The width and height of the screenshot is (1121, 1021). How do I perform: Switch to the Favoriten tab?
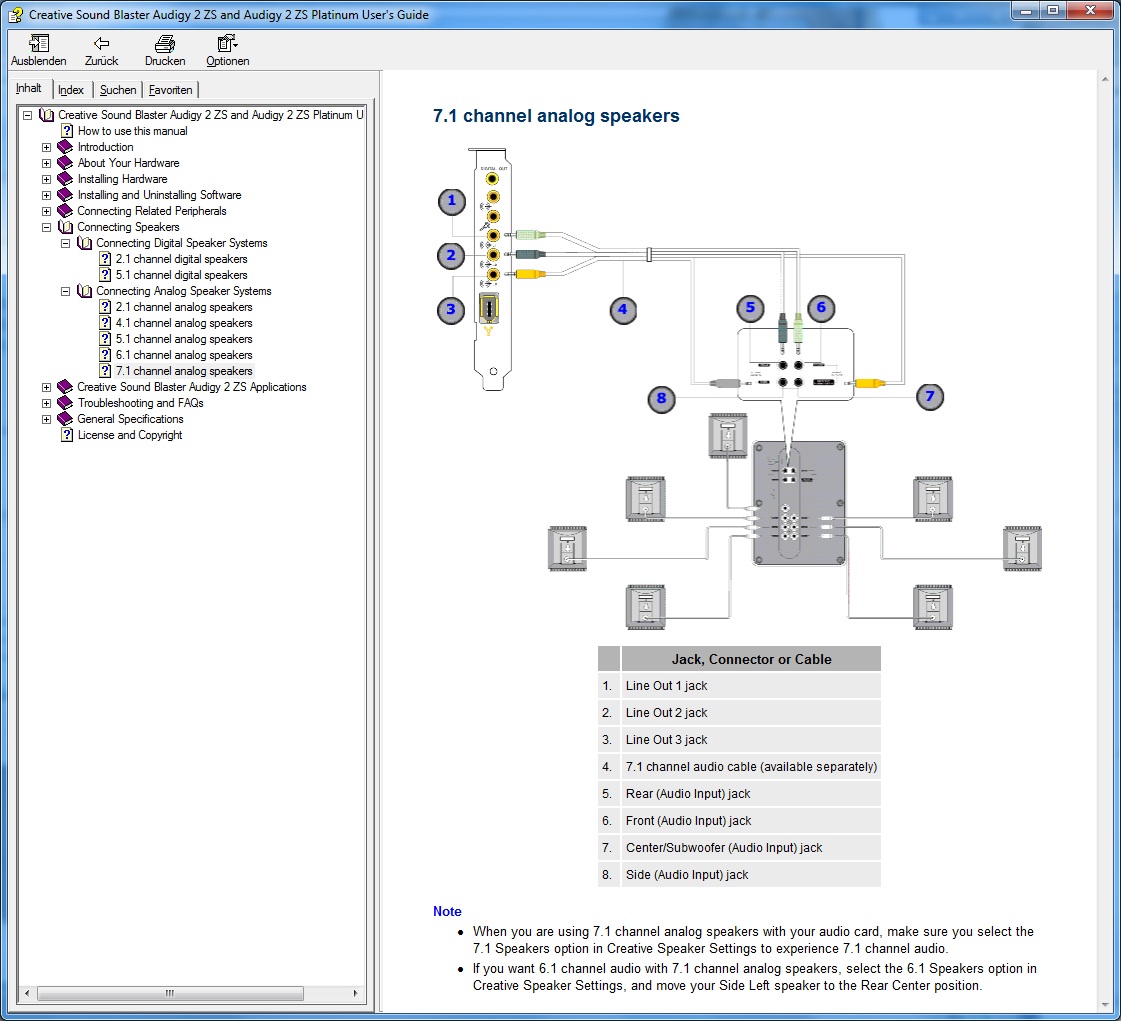(170, 89)
